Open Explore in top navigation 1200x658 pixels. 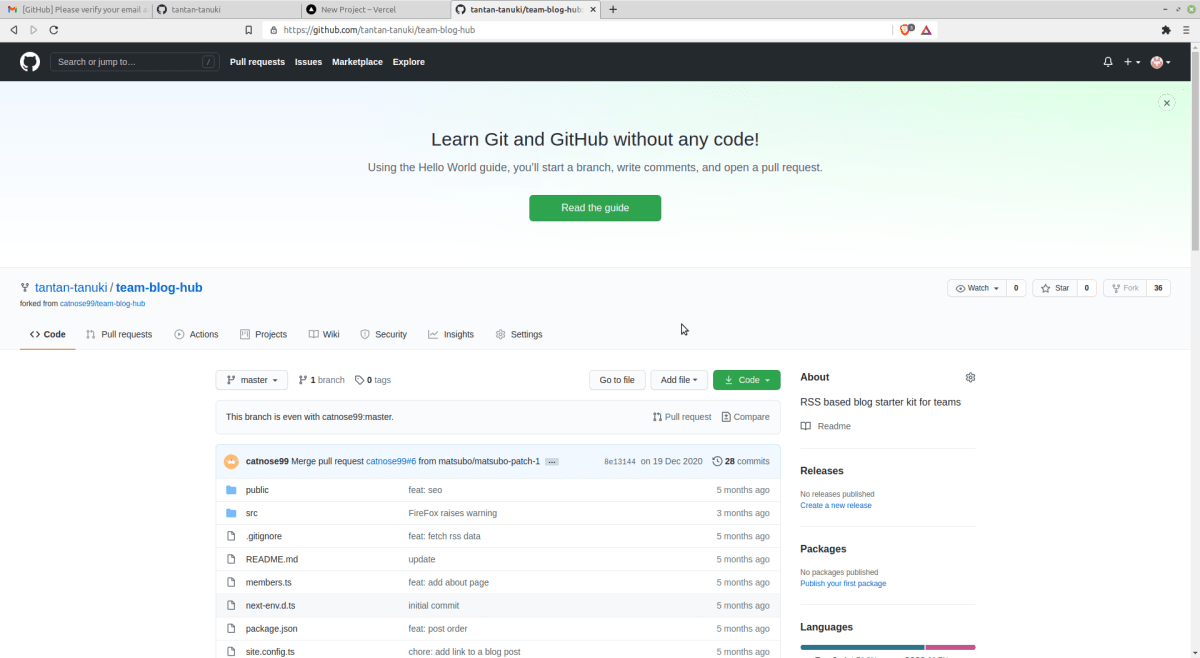409,62
